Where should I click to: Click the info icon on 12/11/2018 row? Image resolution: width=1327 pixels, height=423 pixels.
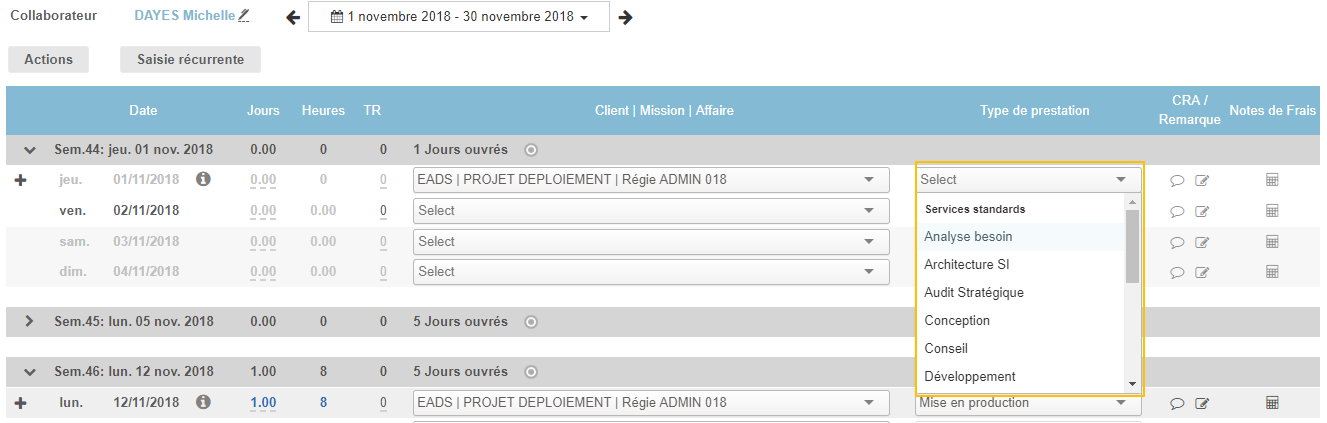coord(203,402)
